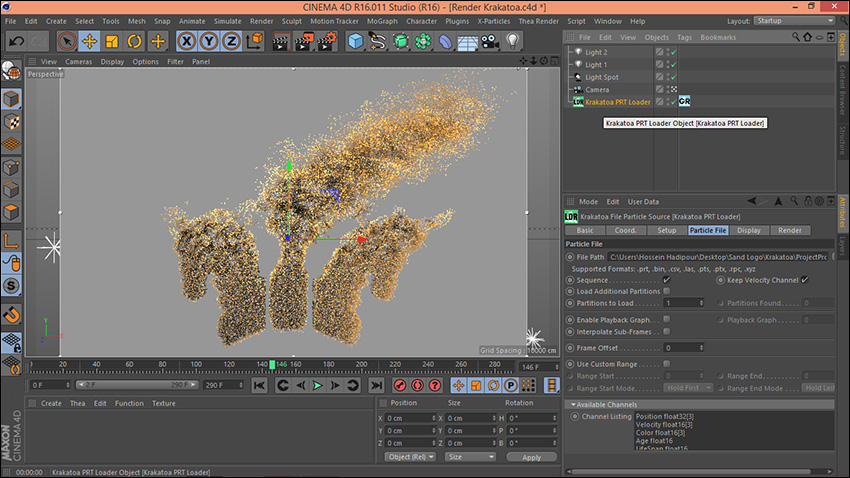Click the Make Editable icon

[x=11, y=71]
